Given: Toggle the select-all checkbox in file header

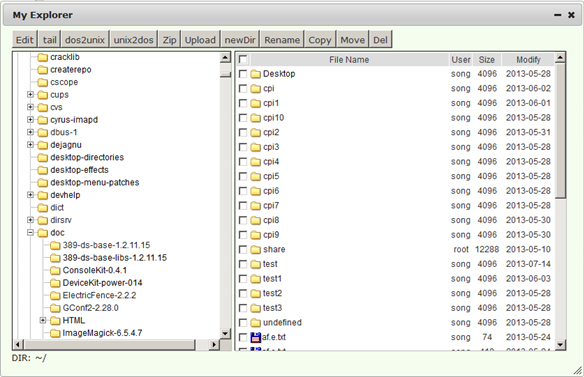Looking at the screenshot, I should (243, 60).
